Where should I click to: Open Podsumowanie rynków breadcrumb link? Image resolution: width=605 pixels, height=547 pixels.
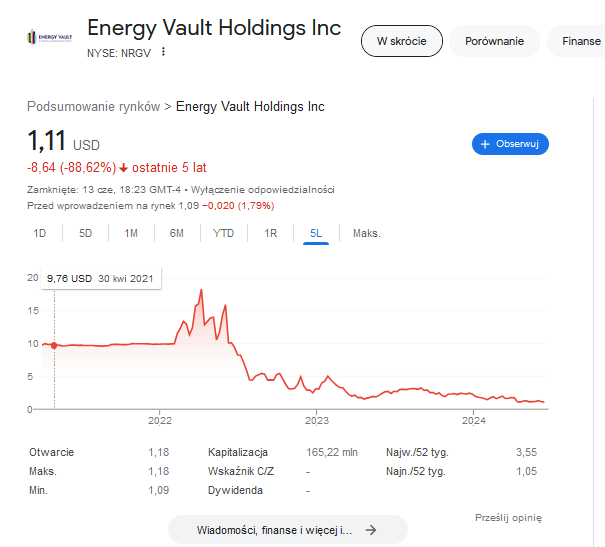93,106
